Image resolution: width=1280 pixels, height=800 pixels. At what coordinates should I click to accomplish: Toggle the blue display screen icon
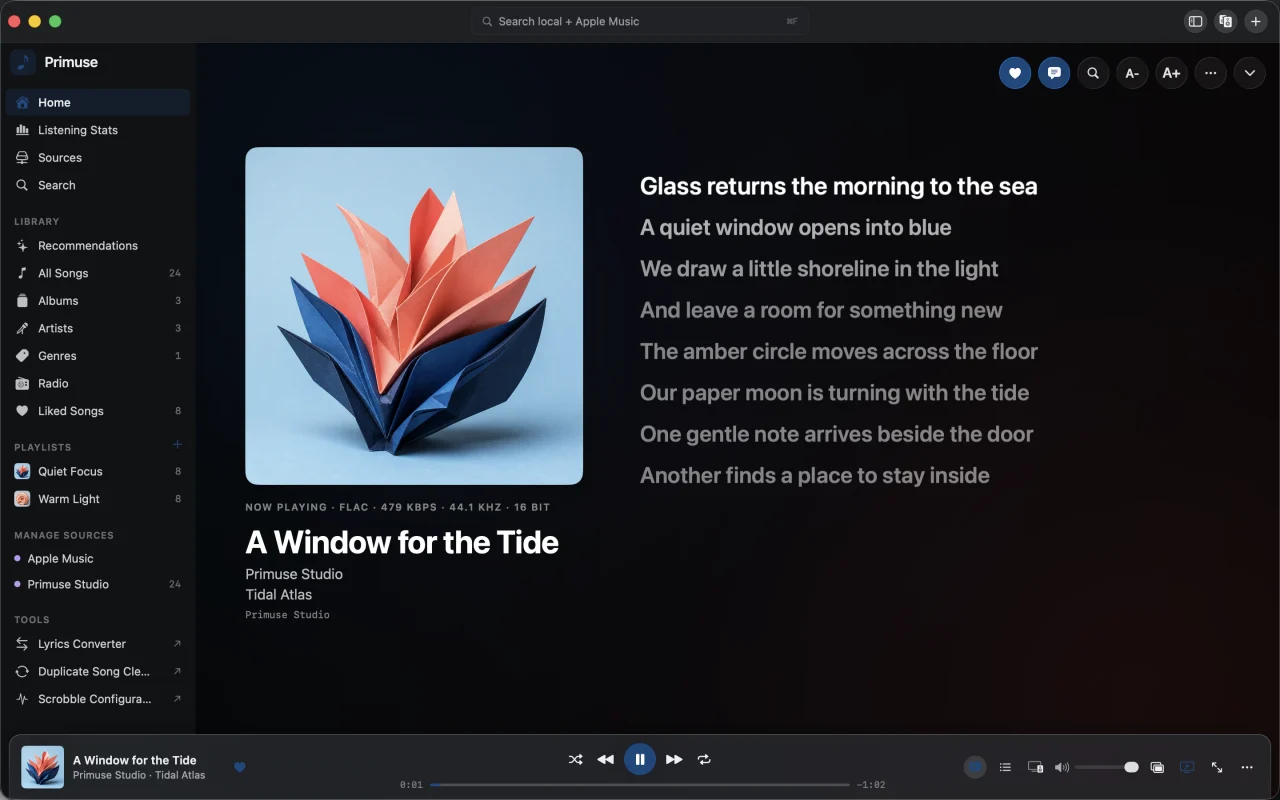[x=1187, y=767]
